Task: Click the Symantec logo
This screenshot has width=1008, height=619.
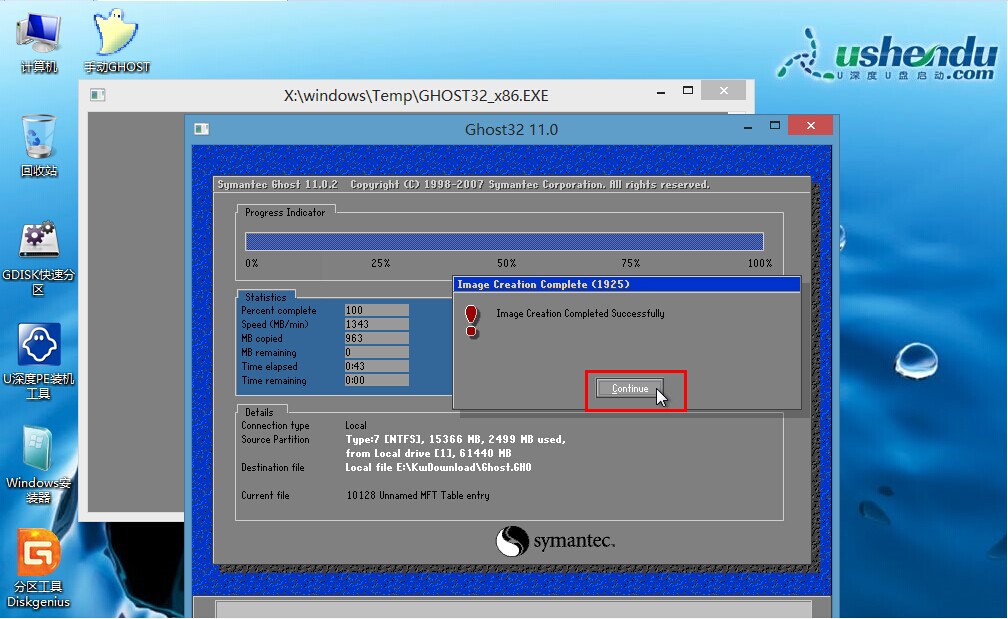Action: (x=555, y=541)
